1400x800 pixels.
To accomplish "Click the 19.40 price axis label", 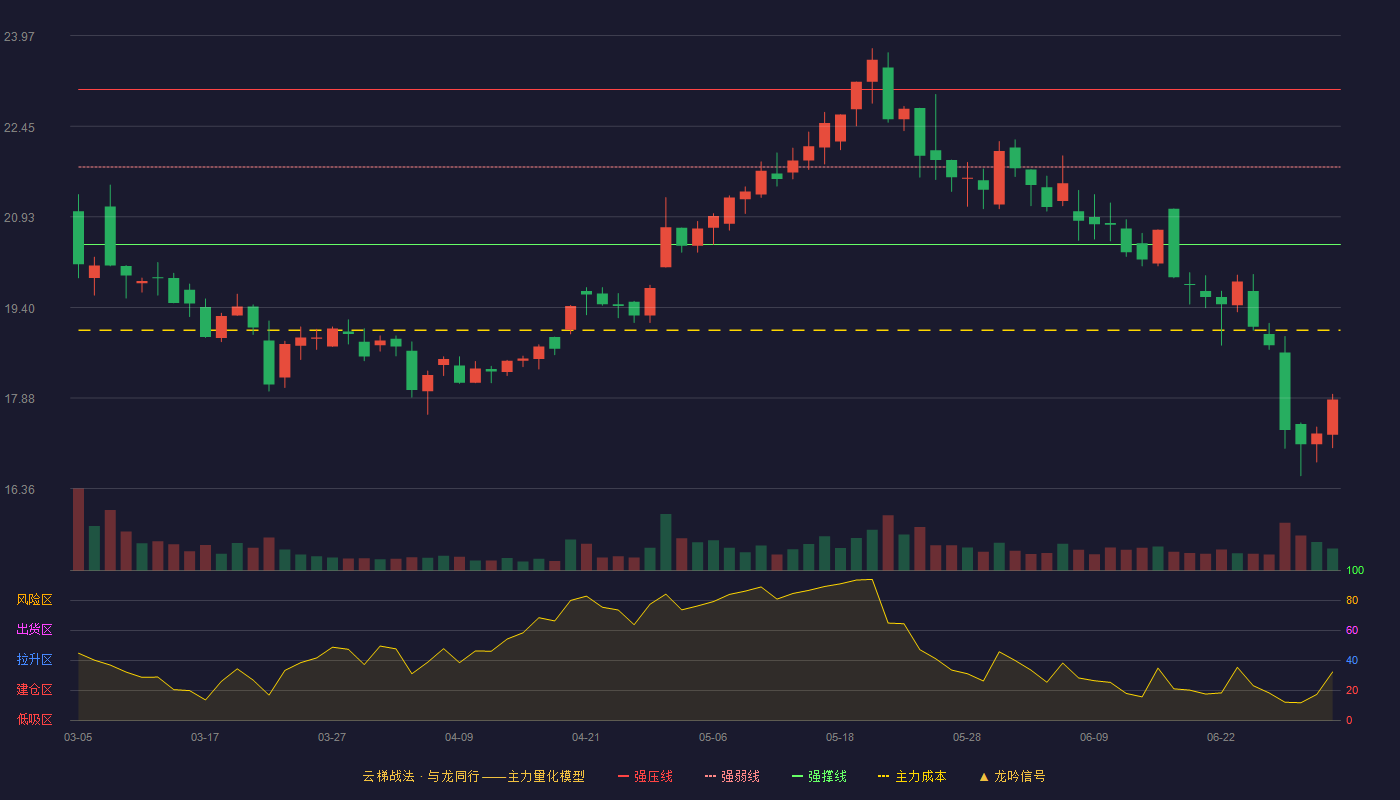I will [x=19, y=309].
